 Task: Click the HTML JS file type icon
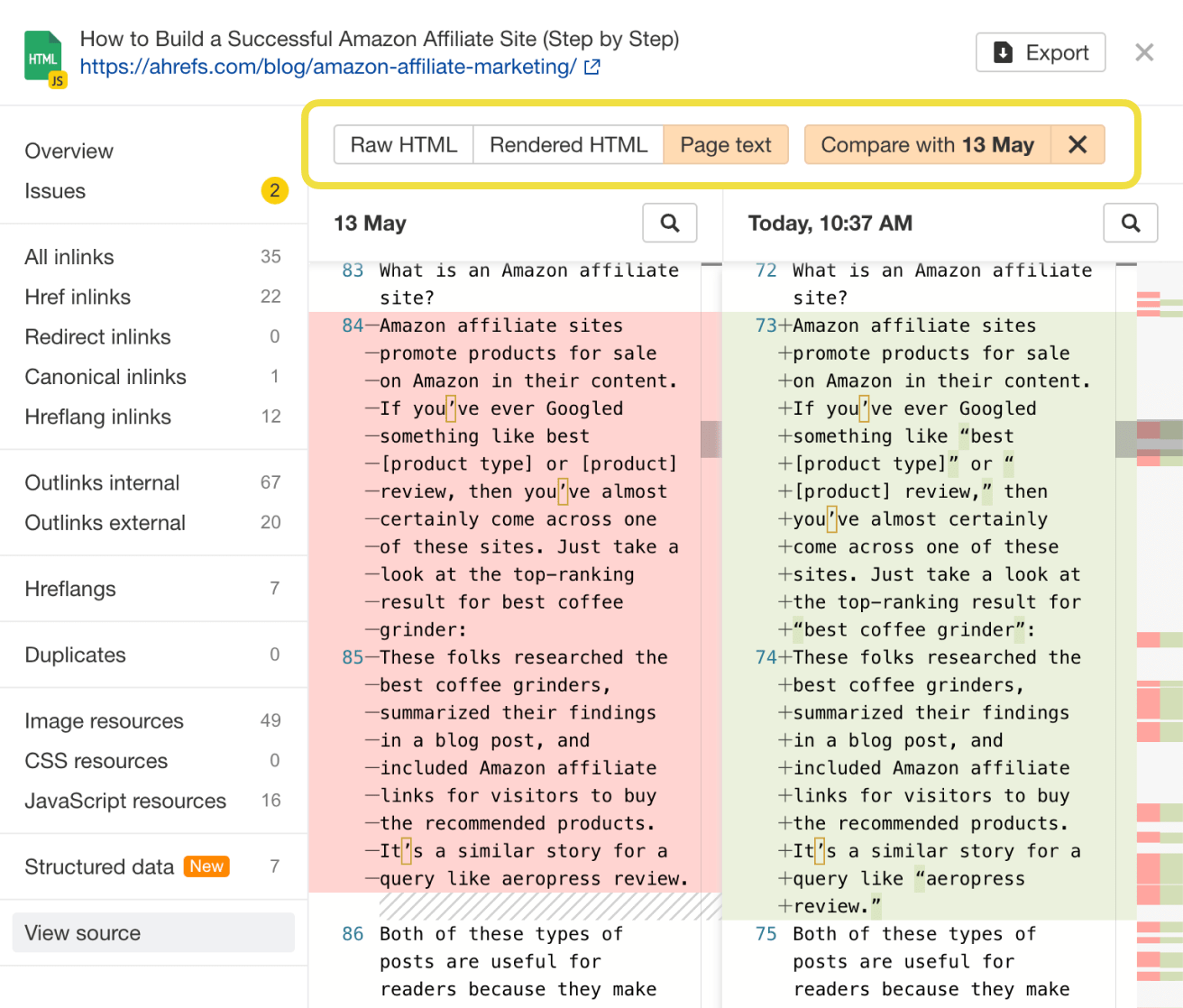(x=44, y=59)
